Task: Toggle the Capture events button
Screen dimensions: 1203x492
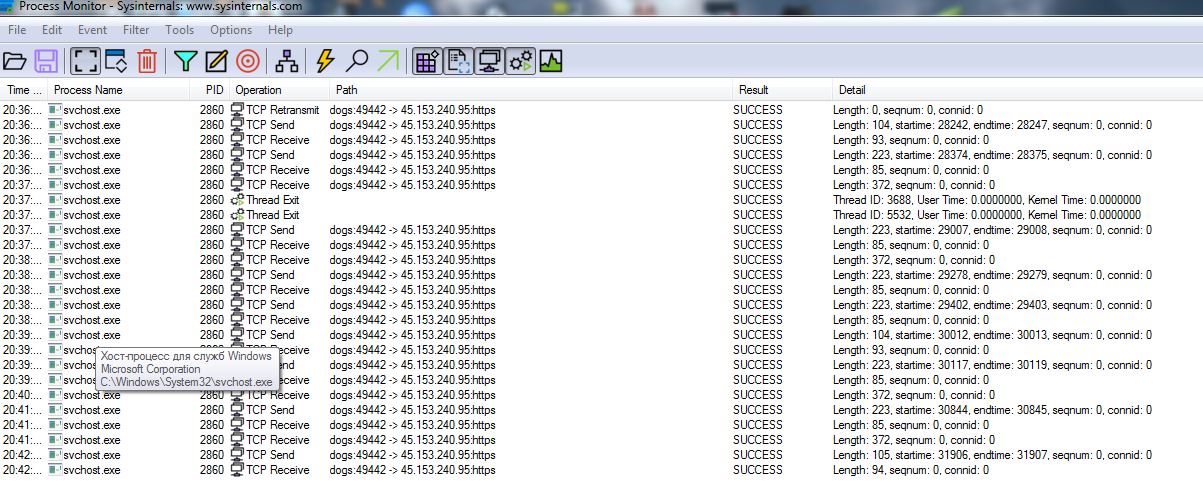Action: 86,61
